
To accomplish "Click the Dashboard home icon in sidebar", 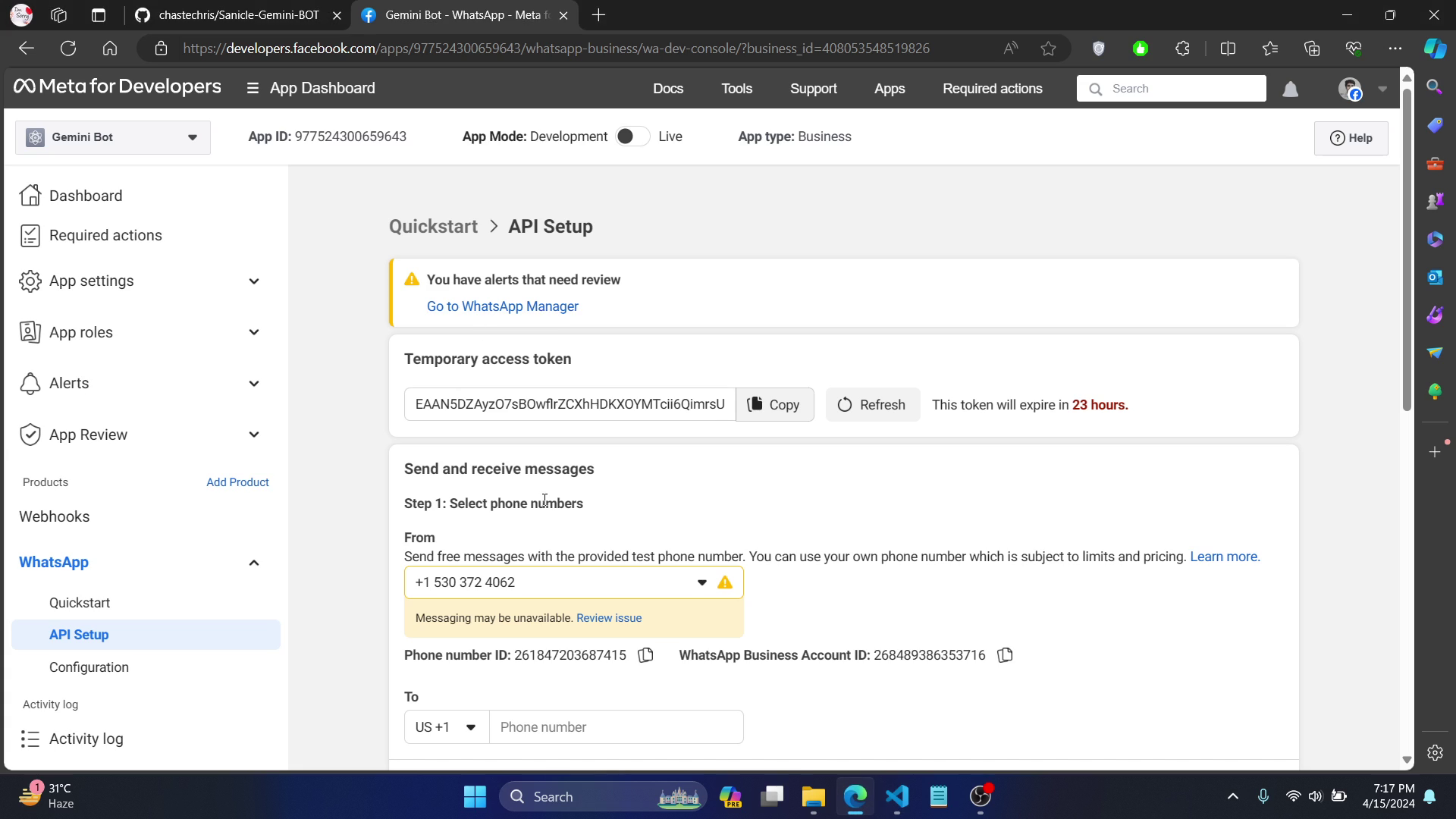I will pos(30,196).
